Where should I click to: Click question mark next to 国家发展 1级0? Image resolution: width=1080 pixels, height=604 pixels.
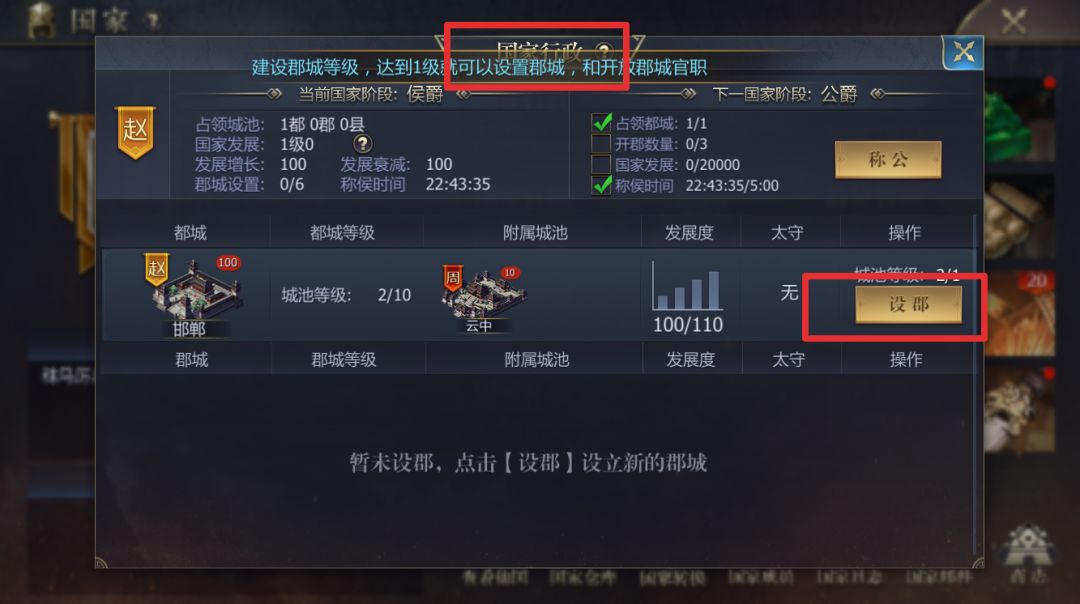pos(362,143)
